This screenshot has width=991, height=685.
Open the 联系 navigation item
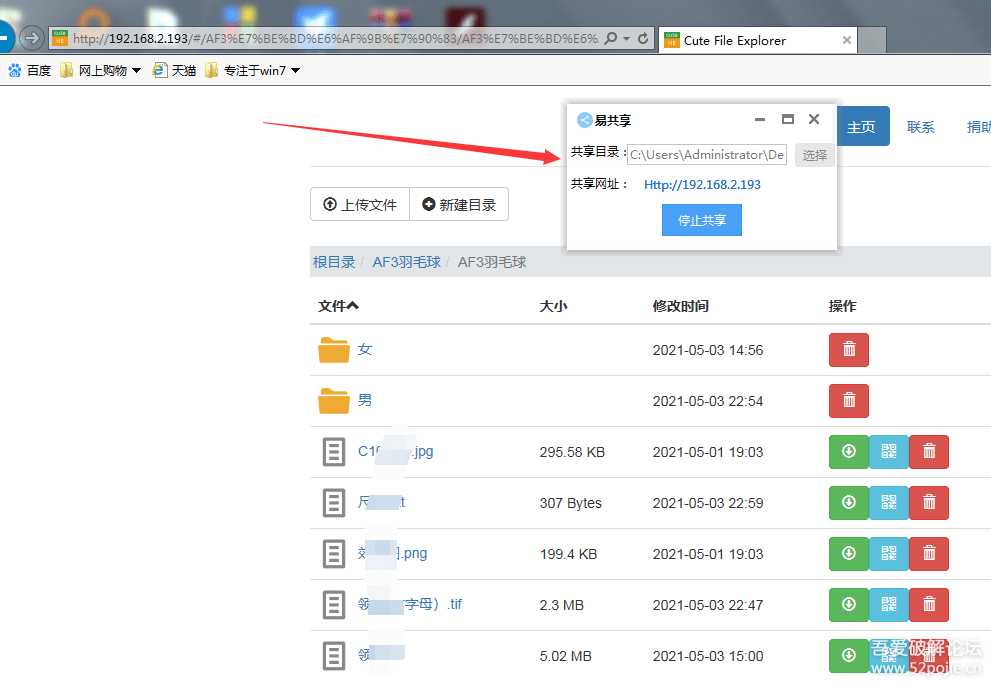920,127
